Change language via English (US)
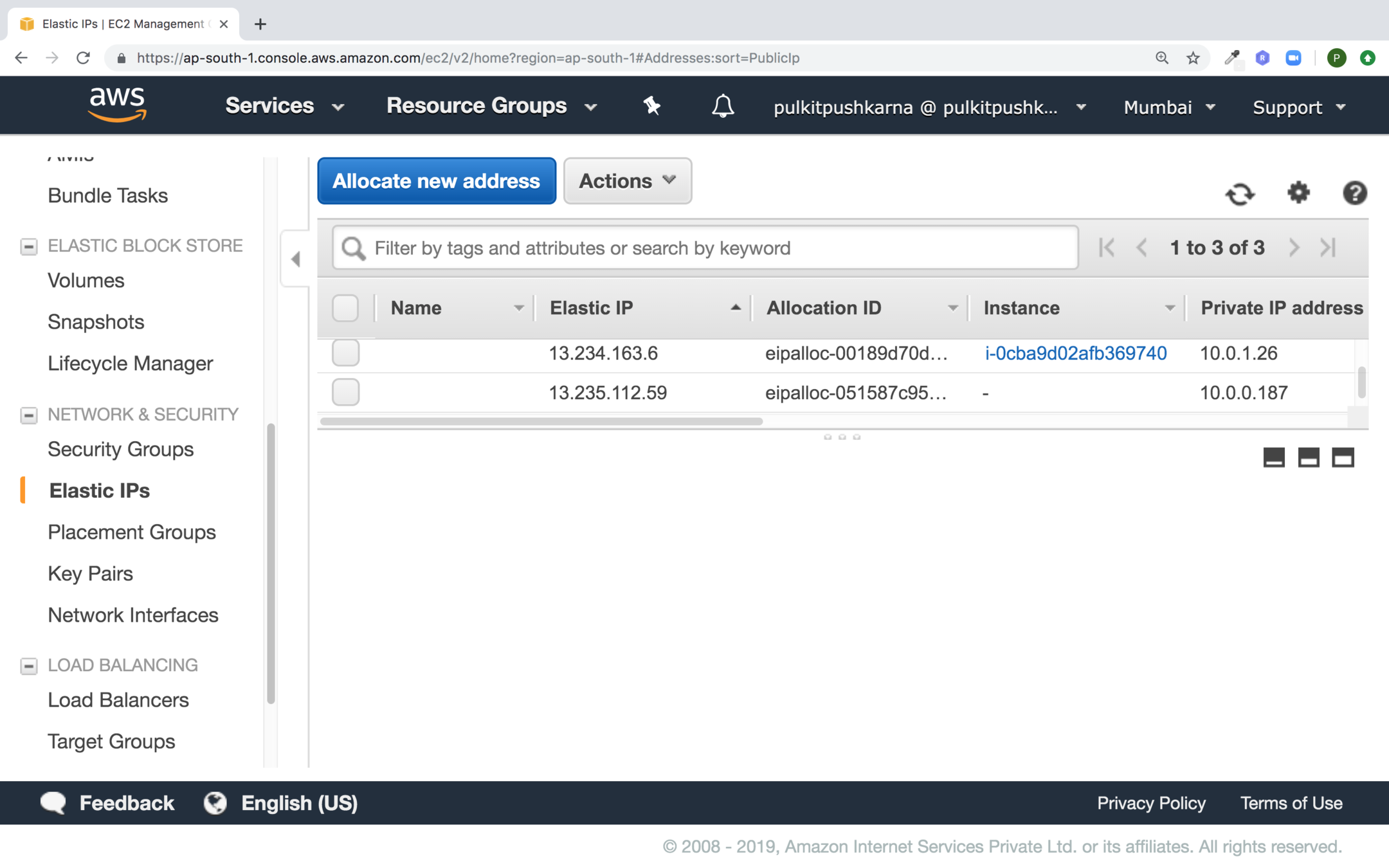The width and height of the screenshot is (1389, 868). click(299, 802)
